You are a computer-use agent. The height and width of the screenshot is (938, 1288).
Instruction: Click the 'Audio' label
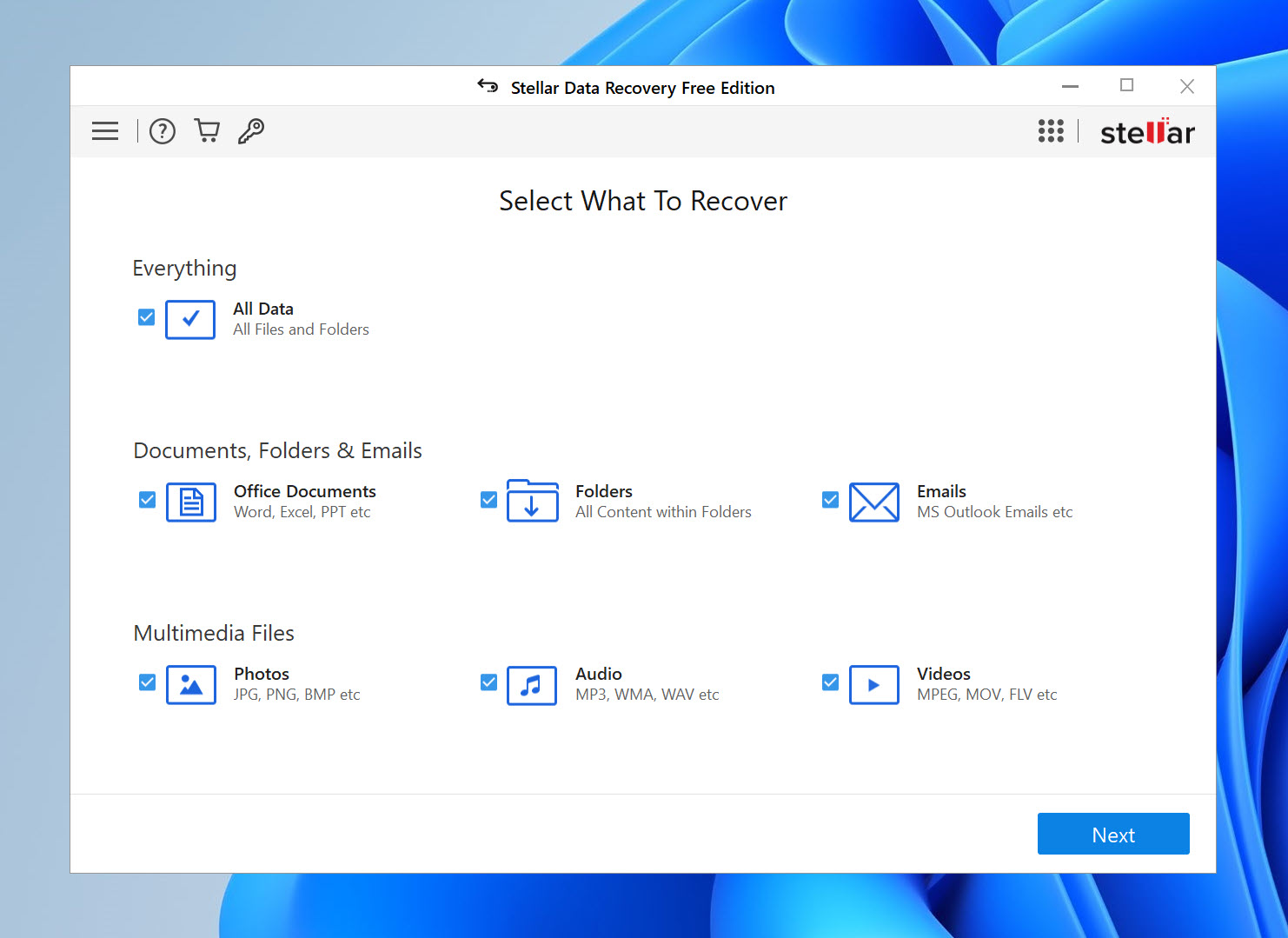click(599, 674)
